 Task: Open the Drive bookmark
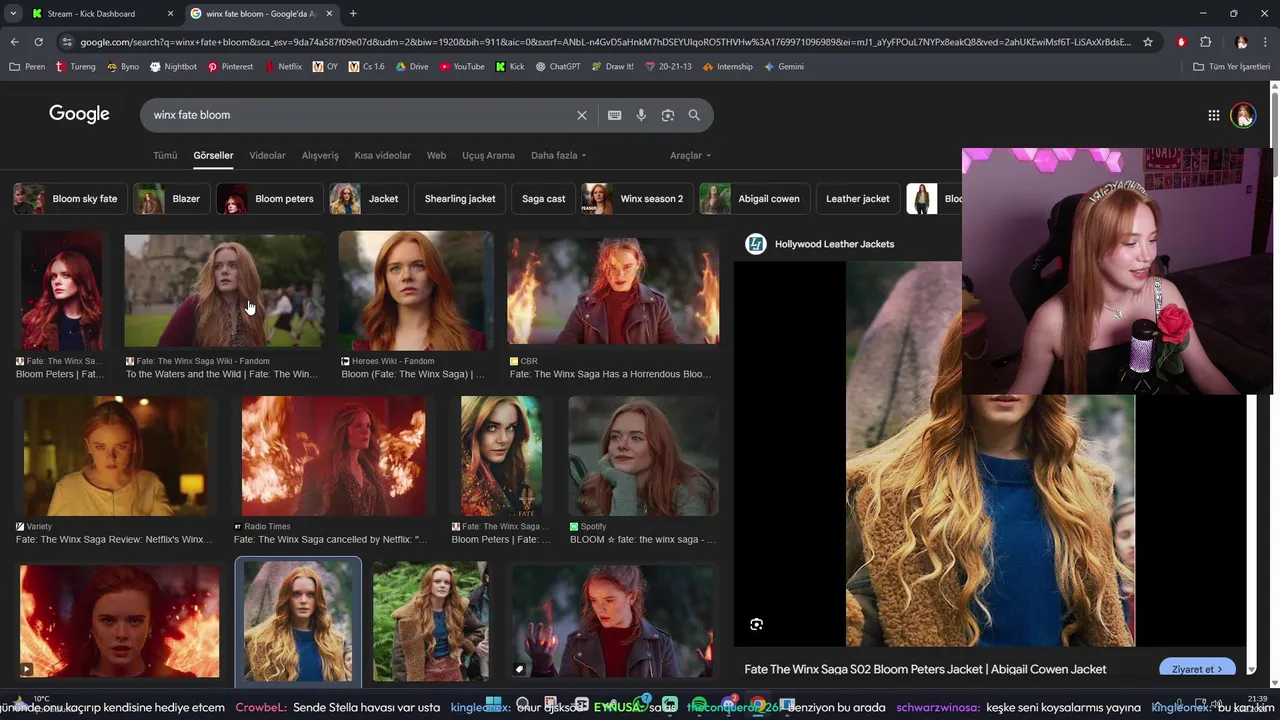(x=412, y=67)
